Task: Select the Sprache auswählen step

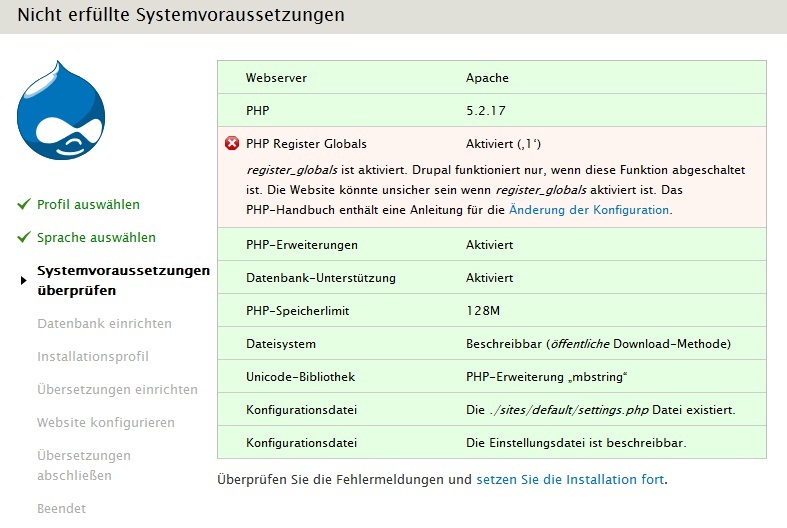Action: tap(96, 238)
